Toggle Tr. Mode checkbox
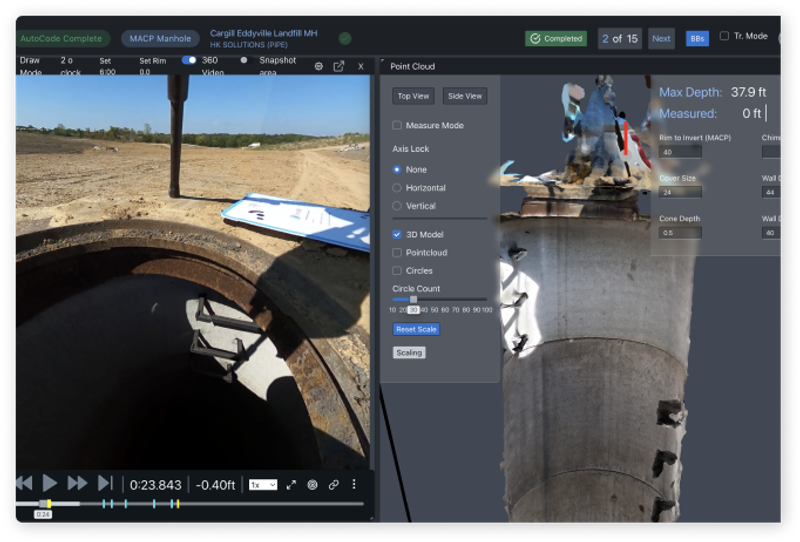Image resolution: width=800 pixels, height=542 pixels. coord(724,36)
